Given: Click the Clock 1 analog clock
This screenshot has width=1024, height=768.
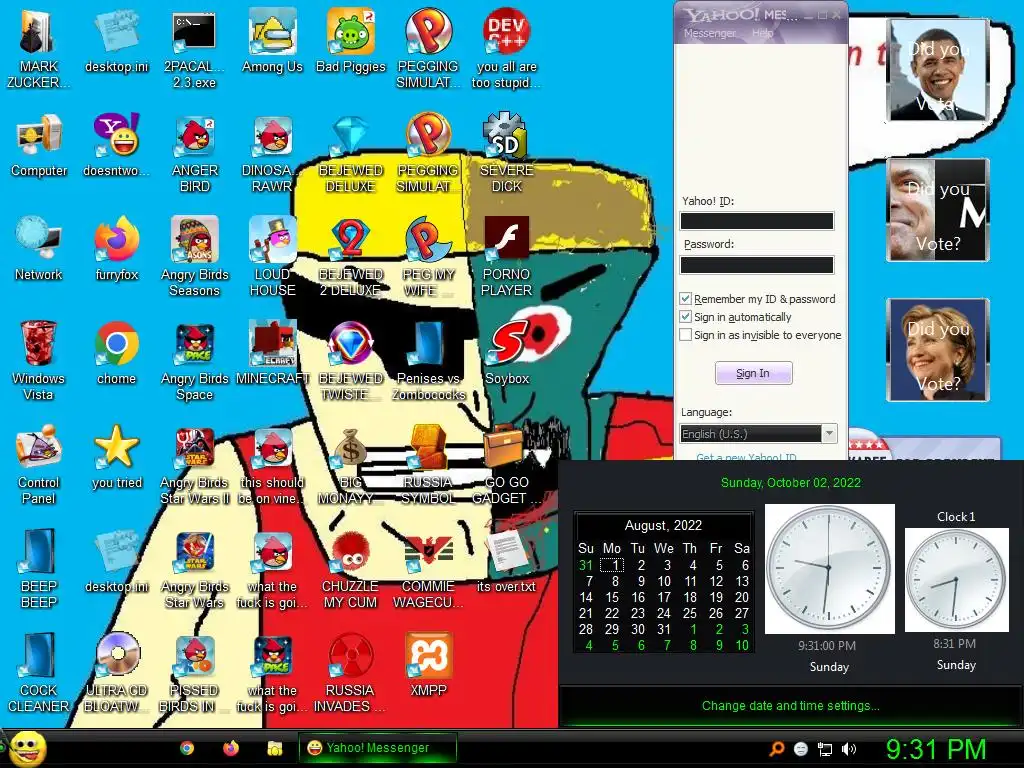Looking at the screenshot, I should 956,580.
